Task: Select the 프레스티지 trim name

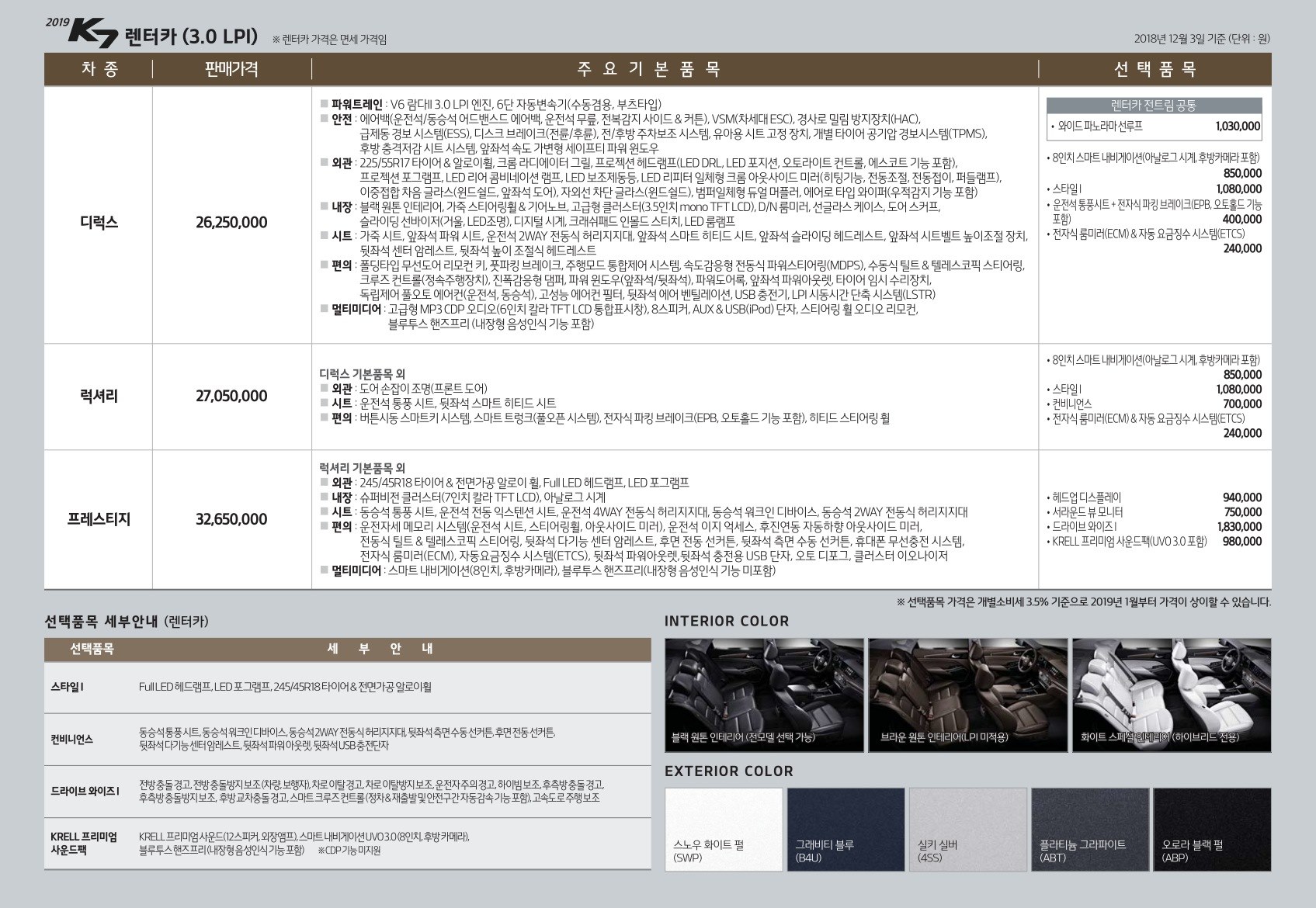Action: 99,519
